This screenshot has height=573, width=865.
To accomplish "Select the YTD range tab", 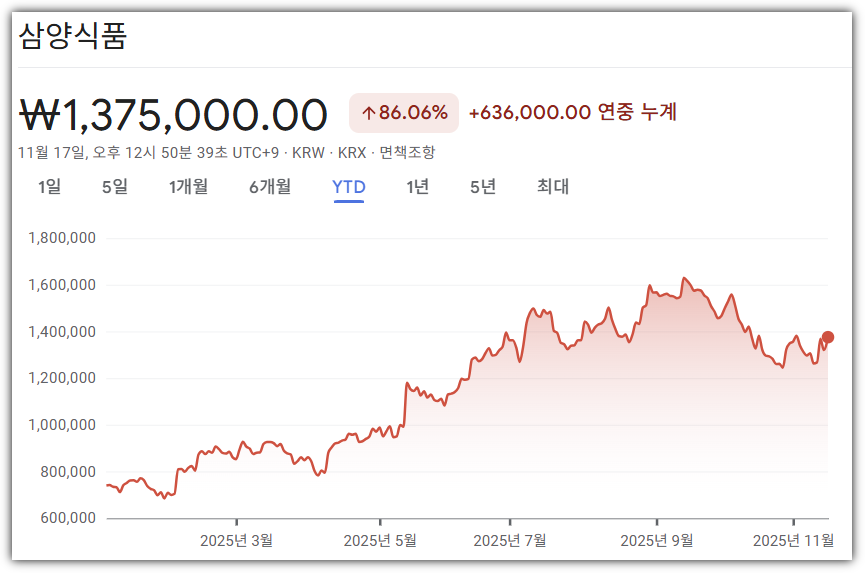I will tap(349, 187).
